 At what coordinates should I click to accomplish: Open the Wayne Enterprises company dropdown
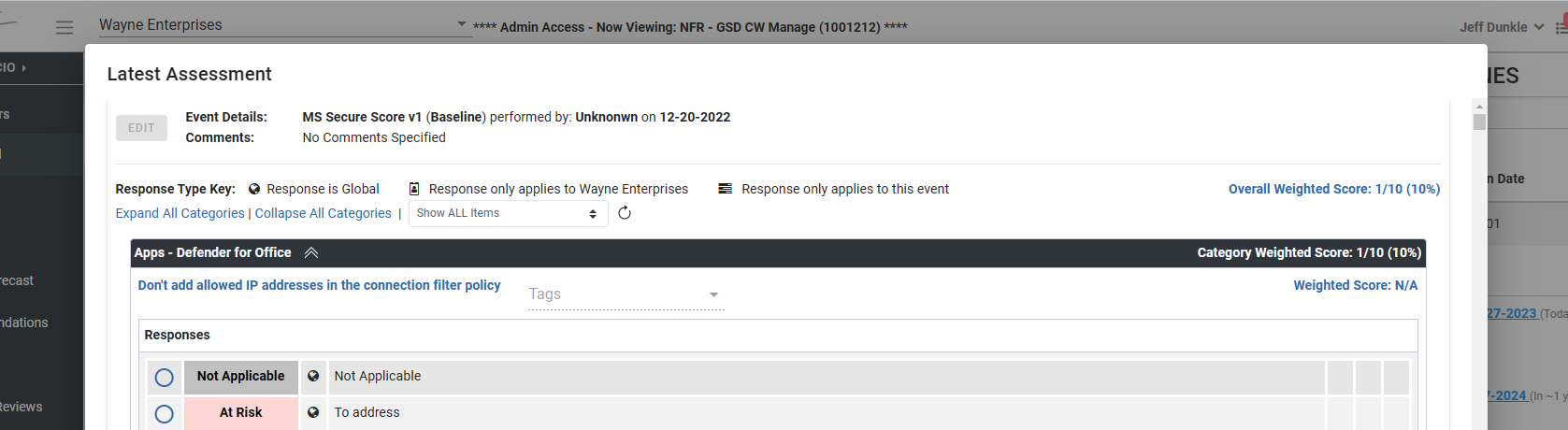pos(284,25)
